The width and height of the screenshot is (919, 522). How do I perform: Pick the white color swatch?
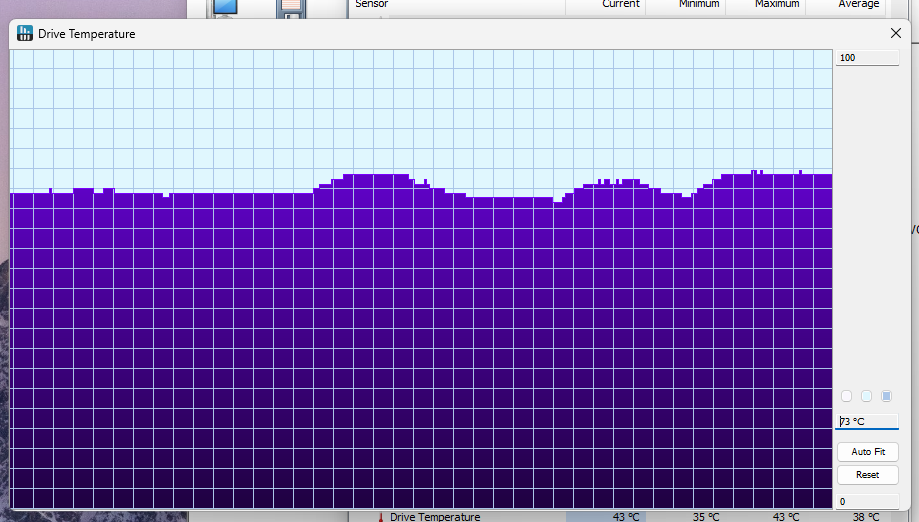tap(846, 396)
